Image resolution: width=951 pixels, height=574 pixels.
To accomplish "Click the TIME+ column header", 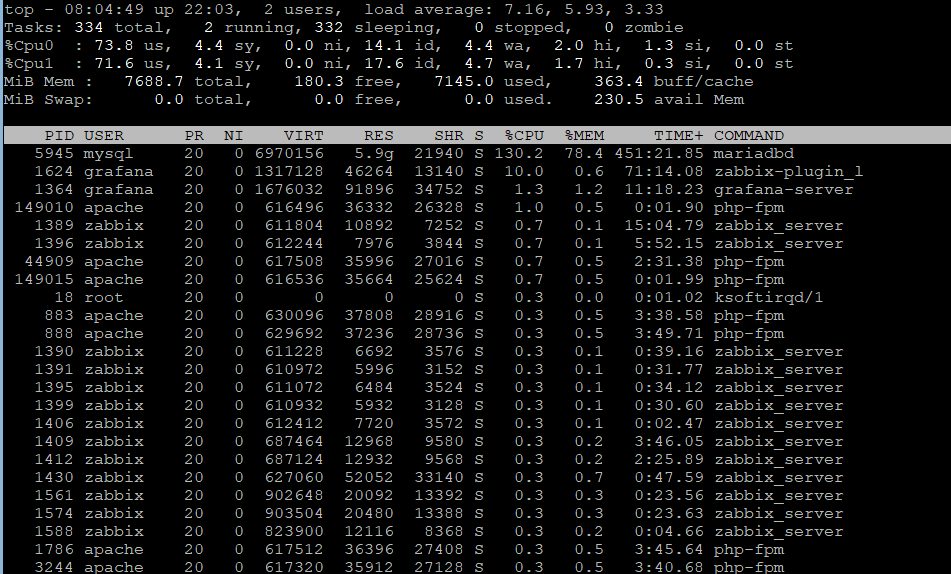I will point(679,135).
